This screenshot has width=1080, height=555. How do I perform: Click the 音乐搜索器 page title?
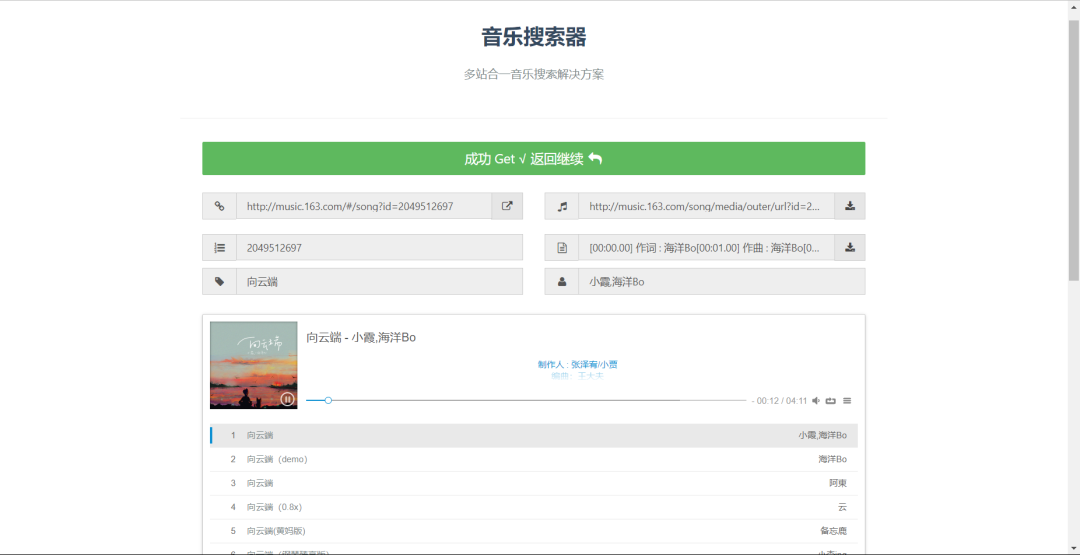tap(534, 37)
